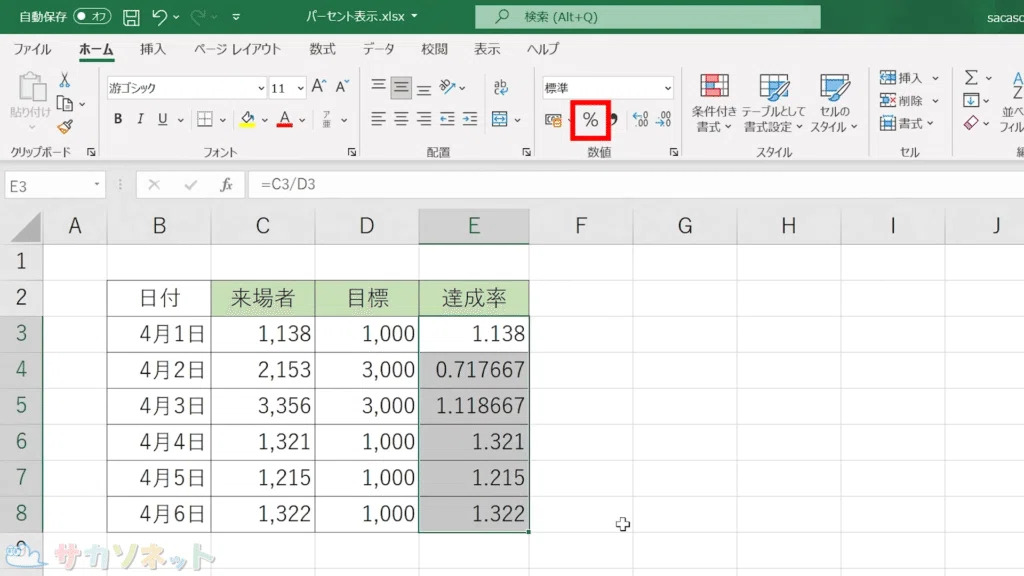Viewport: 1024px width, 576px height.
Task: Click the Percent Style button
Action: [x=590, y=120]
